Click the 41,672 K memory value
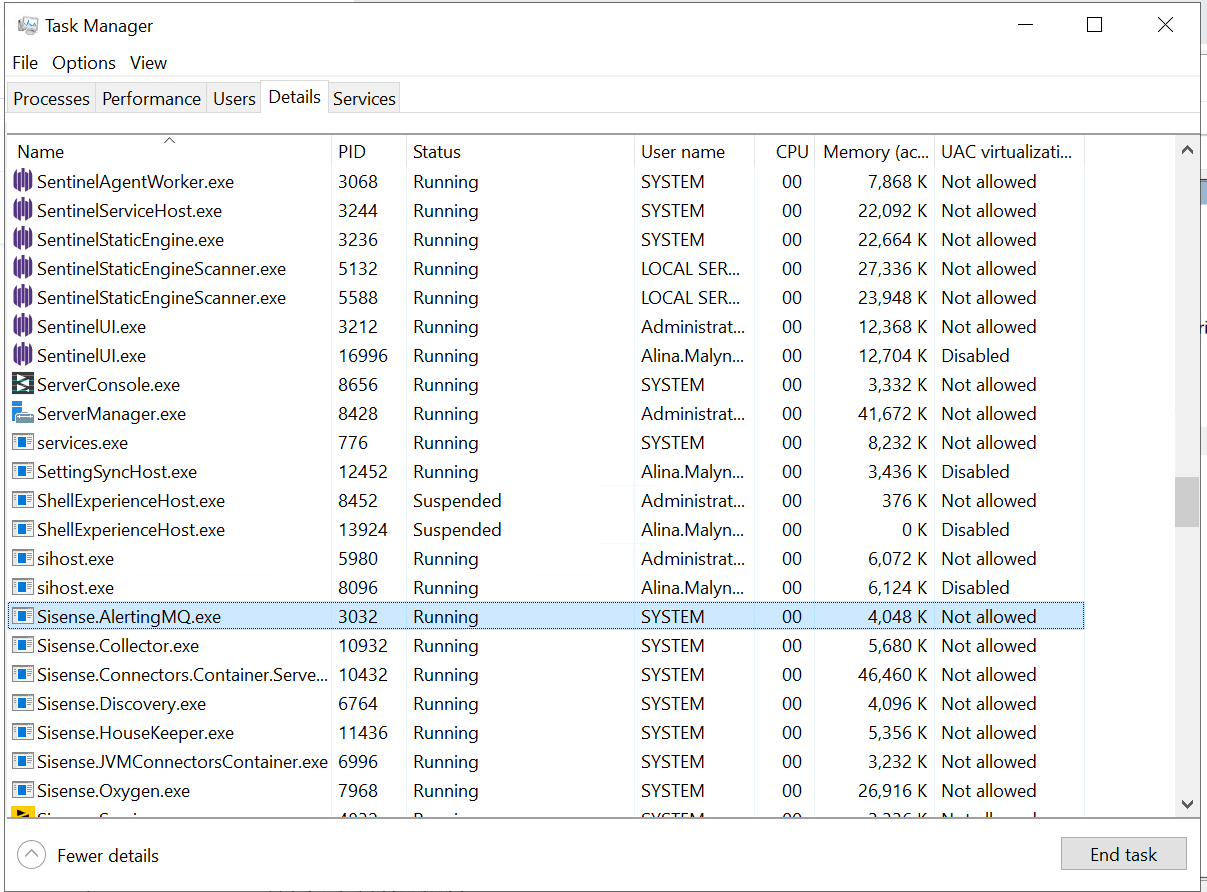 [x=892, y=414]
